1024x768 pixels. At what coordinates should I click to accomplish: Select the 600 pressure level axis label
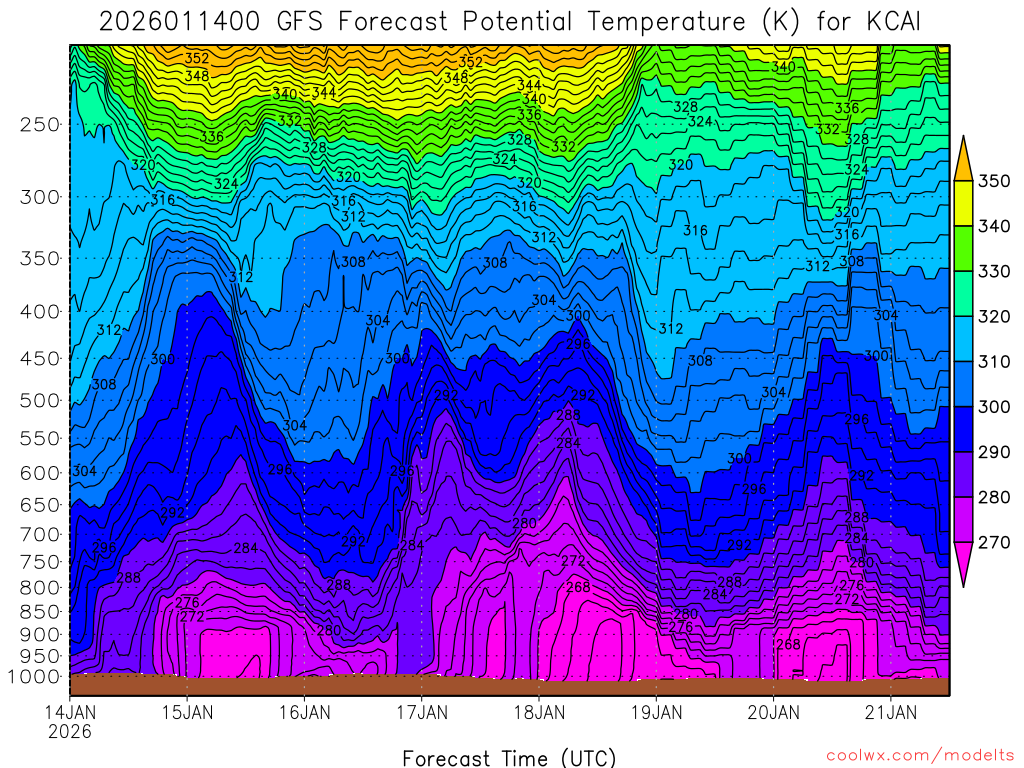(x=40, y=473)
